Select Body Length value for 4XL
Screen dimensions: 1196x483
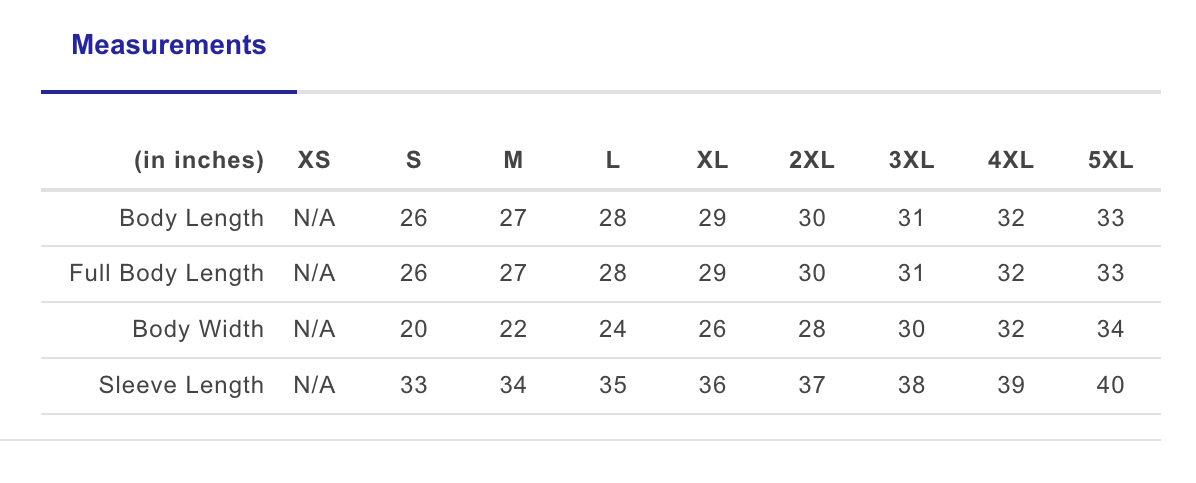click(x=1011, y=218)
